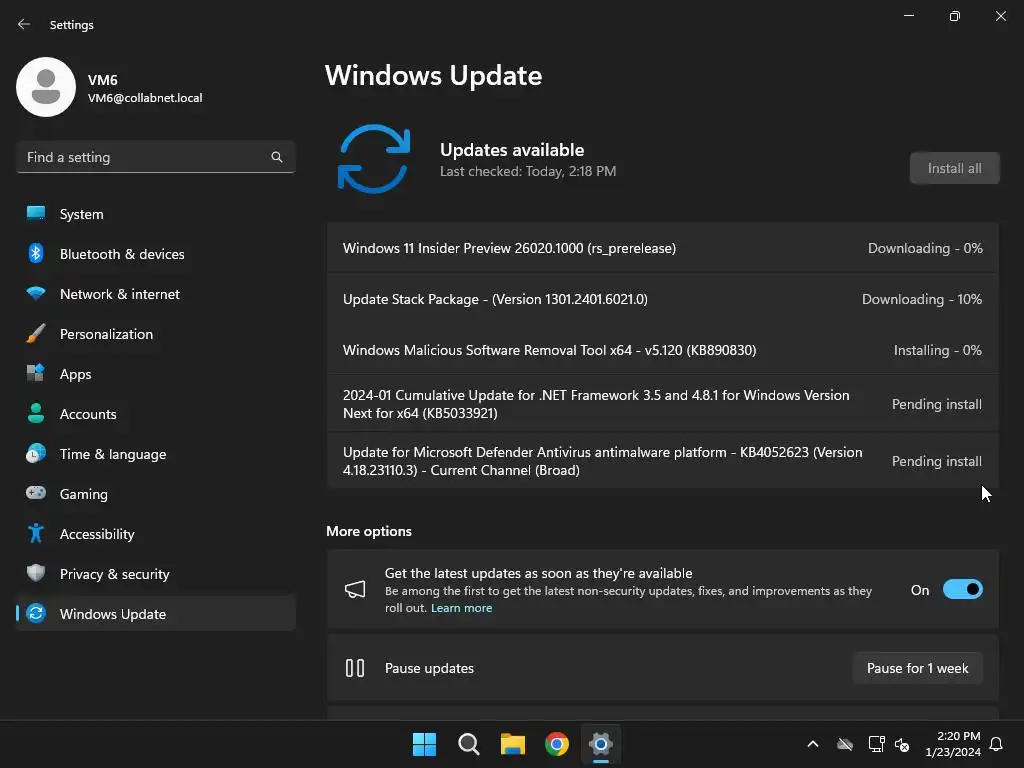
Task: Click the Install all button
Action: click(954, 168)
